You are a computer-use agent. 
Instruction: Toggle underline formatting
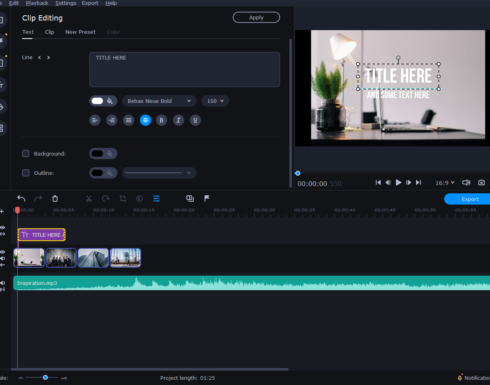pyautogui.click(x=195, y=120)
